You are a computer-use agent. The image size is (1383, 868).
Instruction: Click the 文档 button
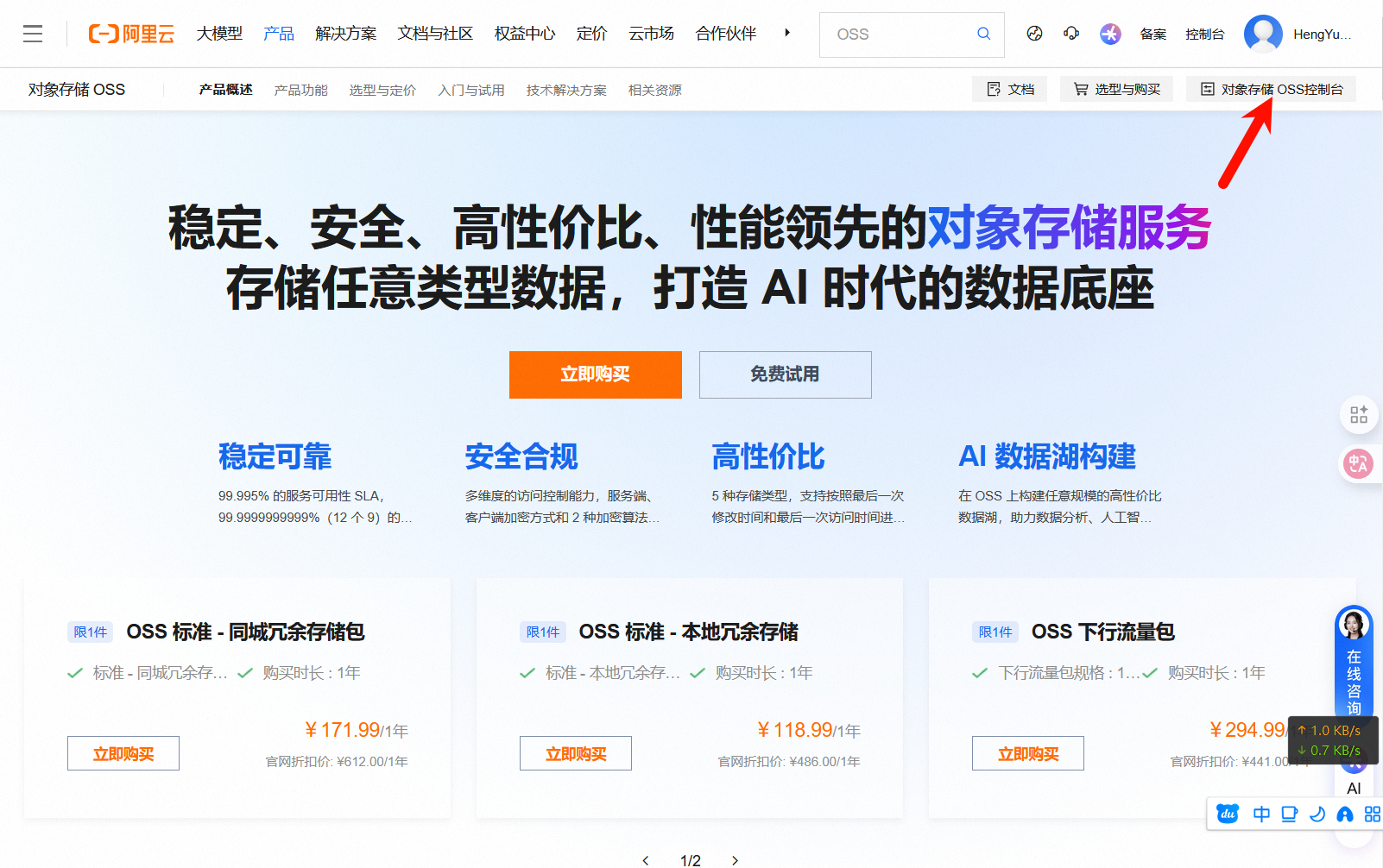[x=1009, y=89]
